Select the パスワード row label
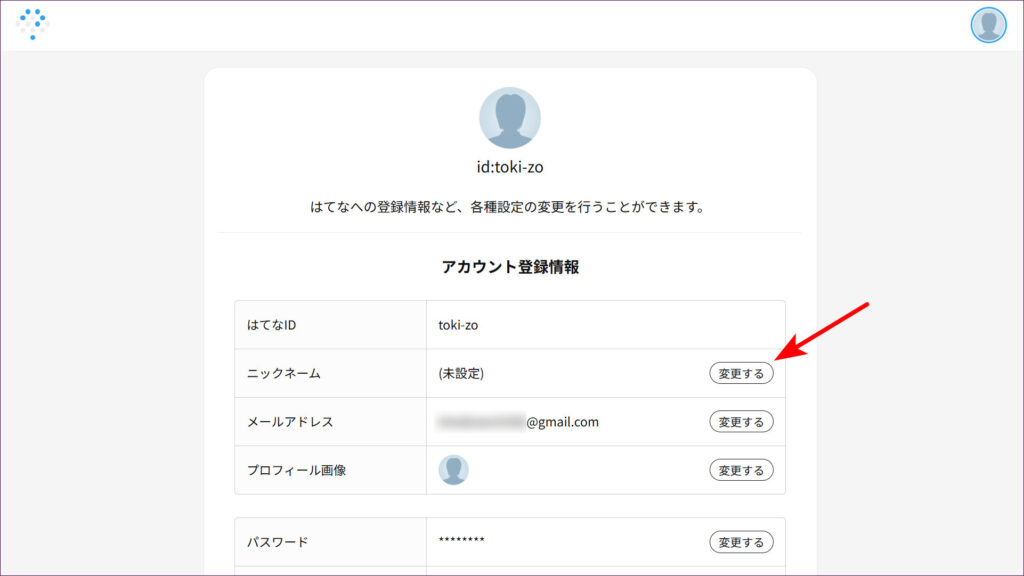The image size is (1024, 576). click(277, 542)
